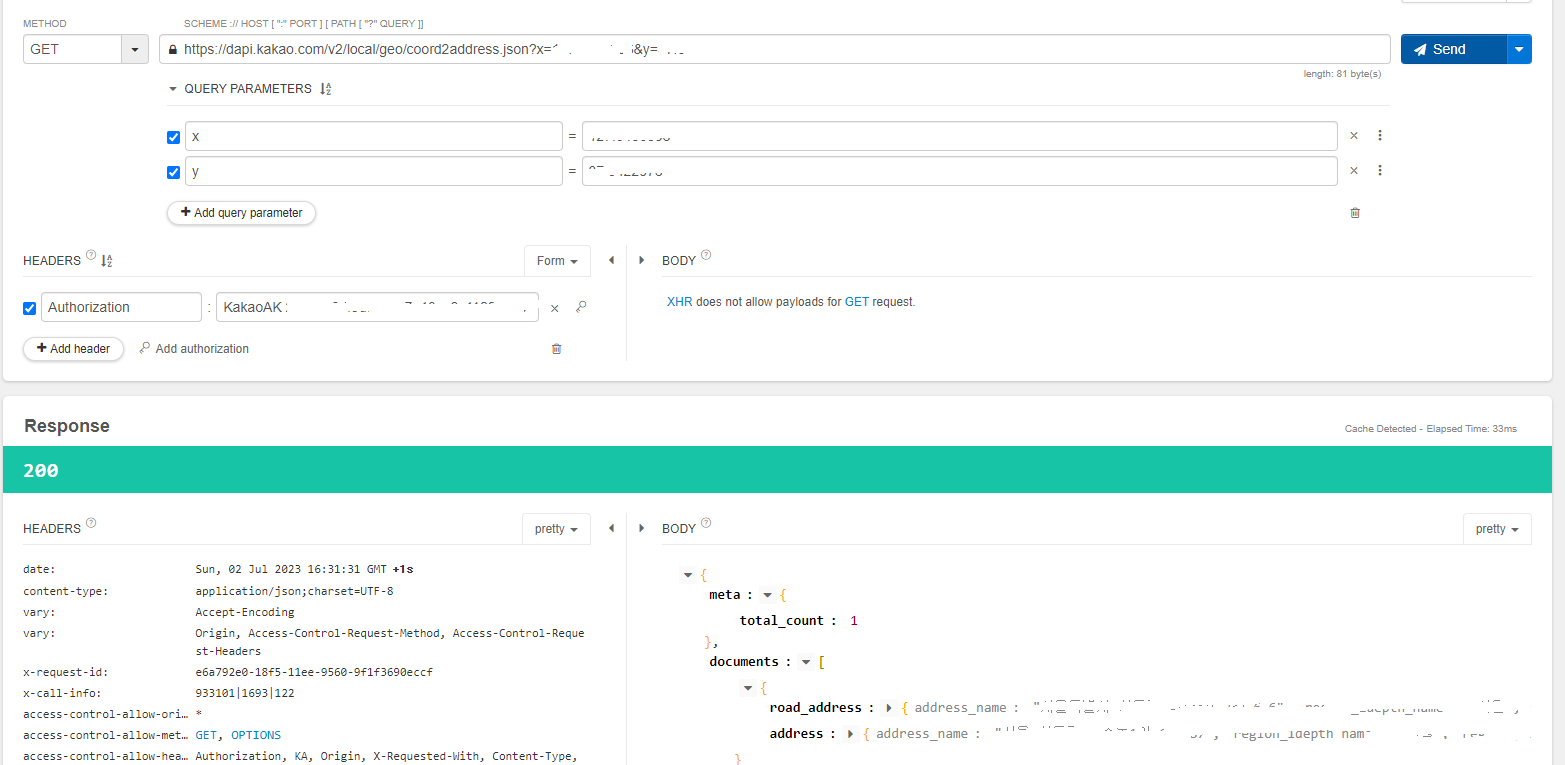Open response body pretty dropdown
The image size is (1565, 765).
coord(1497,529)
